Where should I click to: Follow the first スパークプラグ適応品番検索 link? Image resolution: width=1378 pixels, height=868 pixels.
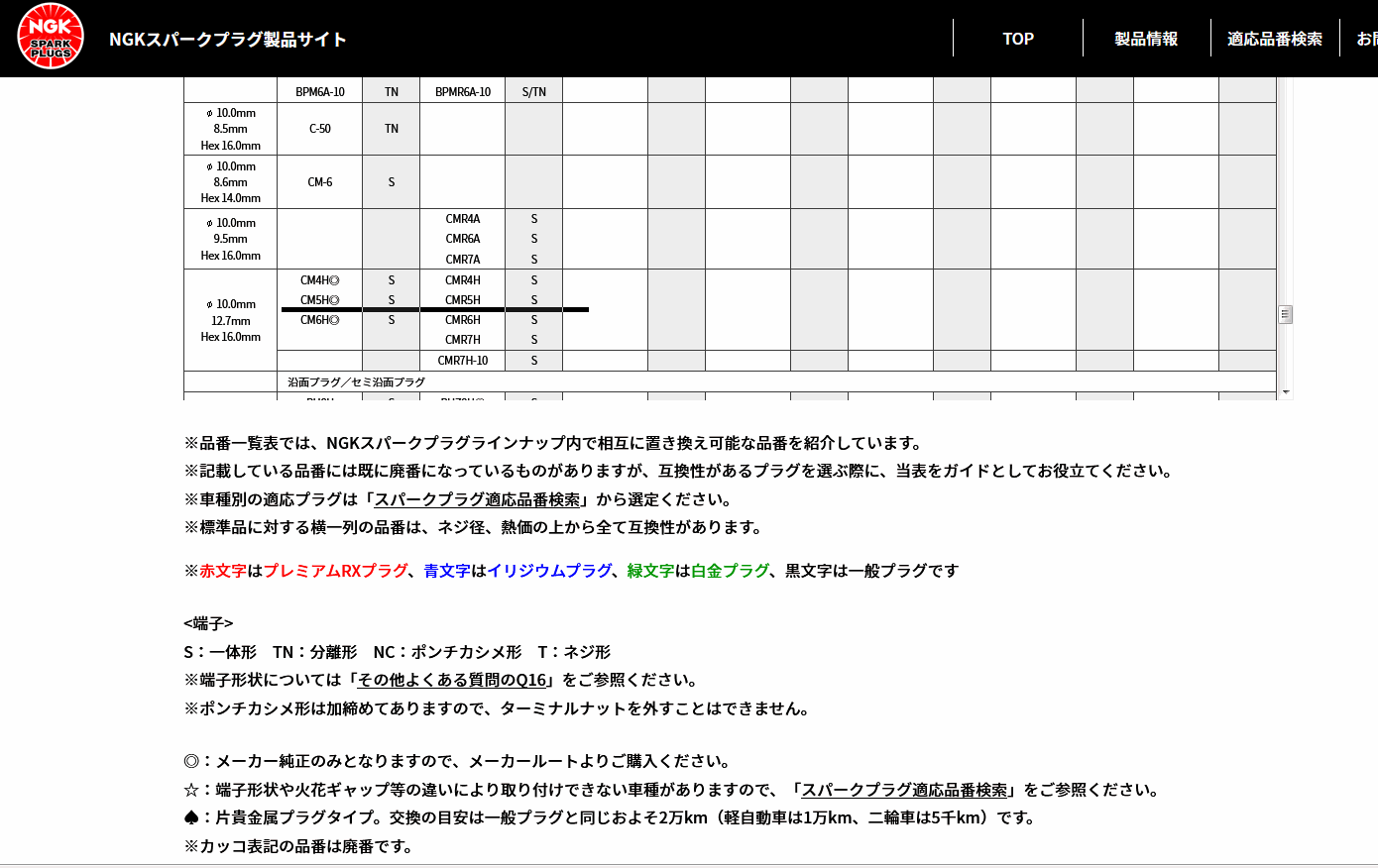coord(477,499)
